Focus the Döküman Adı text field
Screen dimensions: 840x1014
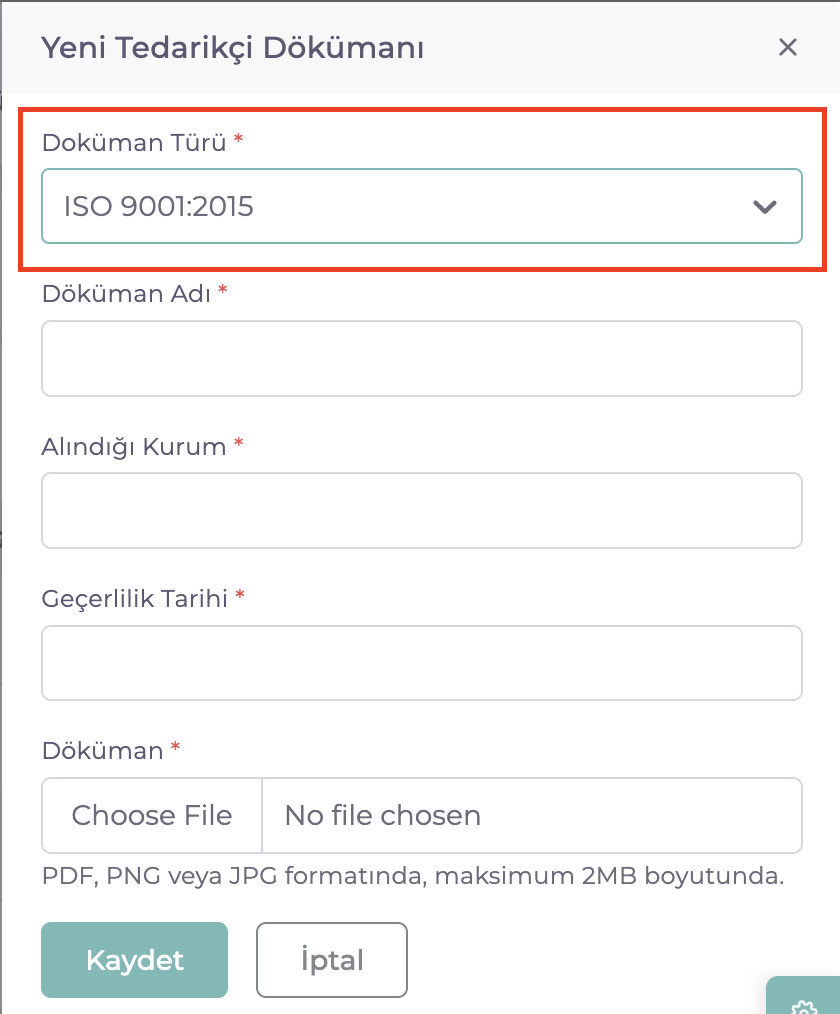click(421, 358)
